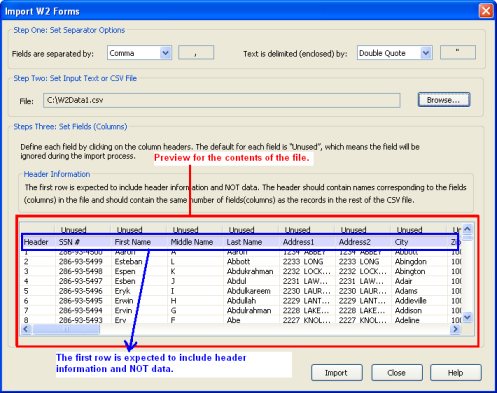Click Unused header above Middle Name
The width and height of the screenshot is (497, 393).
(195, 229)
